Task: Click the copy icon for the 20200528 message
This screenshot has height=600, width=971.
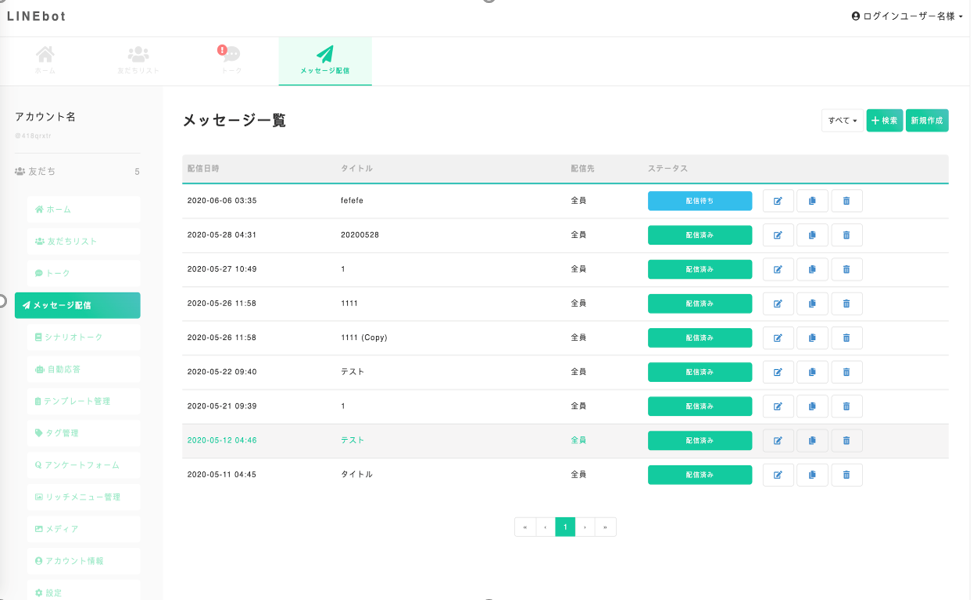Action: [812, 235]
